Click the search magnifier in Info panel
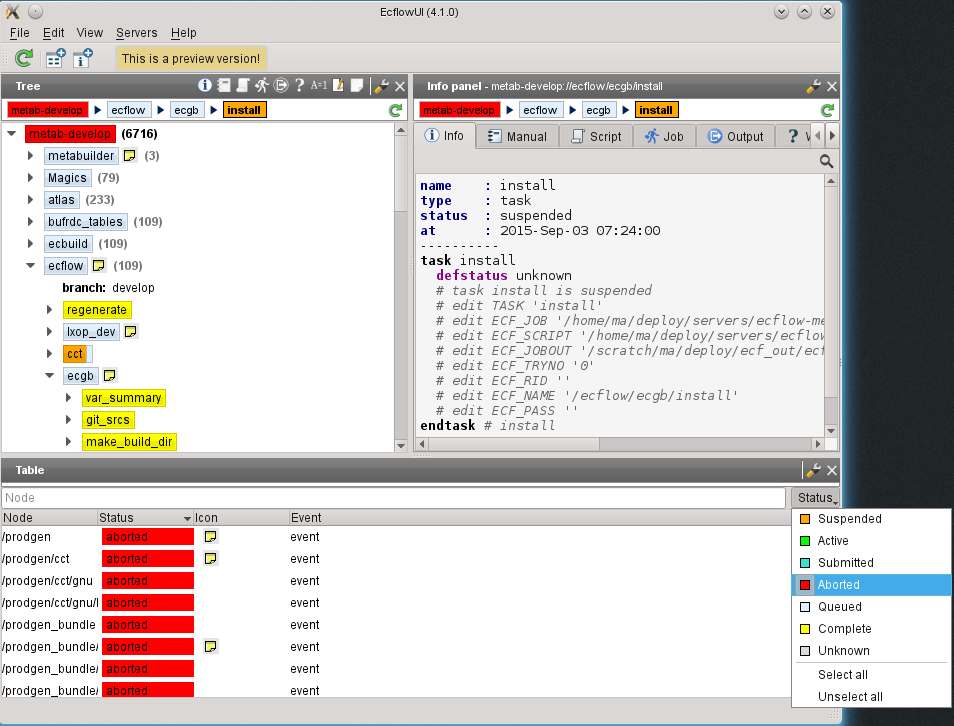The image size is (954, 726). (x=826, y=161)
